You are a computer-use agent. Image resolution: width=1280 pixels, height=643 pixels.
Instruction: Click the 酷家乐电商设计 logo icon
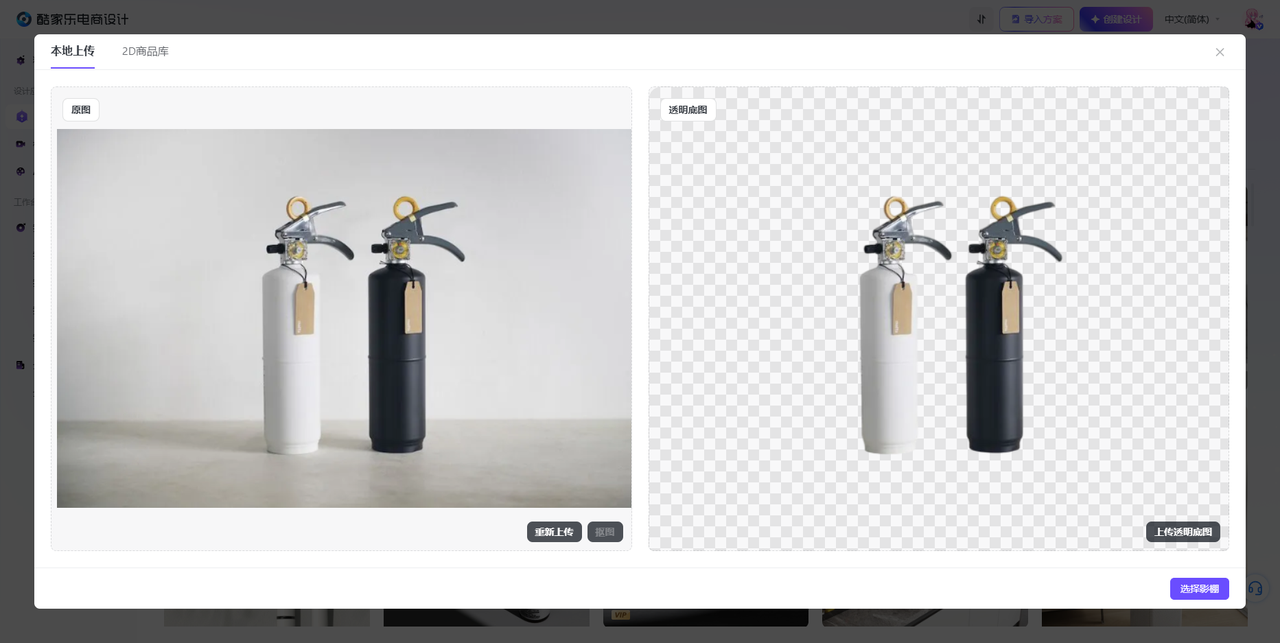pyautogui.click(x=24, y=19)
